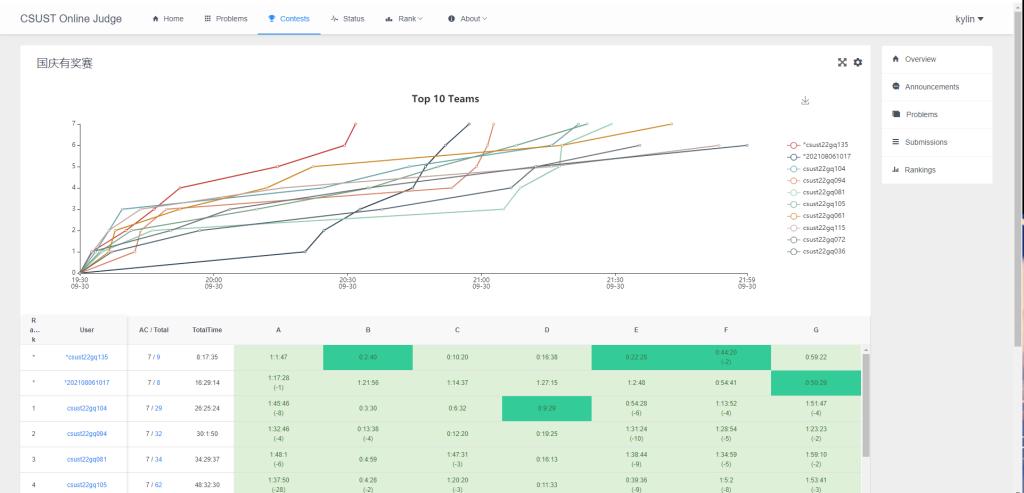Open user csust22gq094 profile link

tap(86, 433)
